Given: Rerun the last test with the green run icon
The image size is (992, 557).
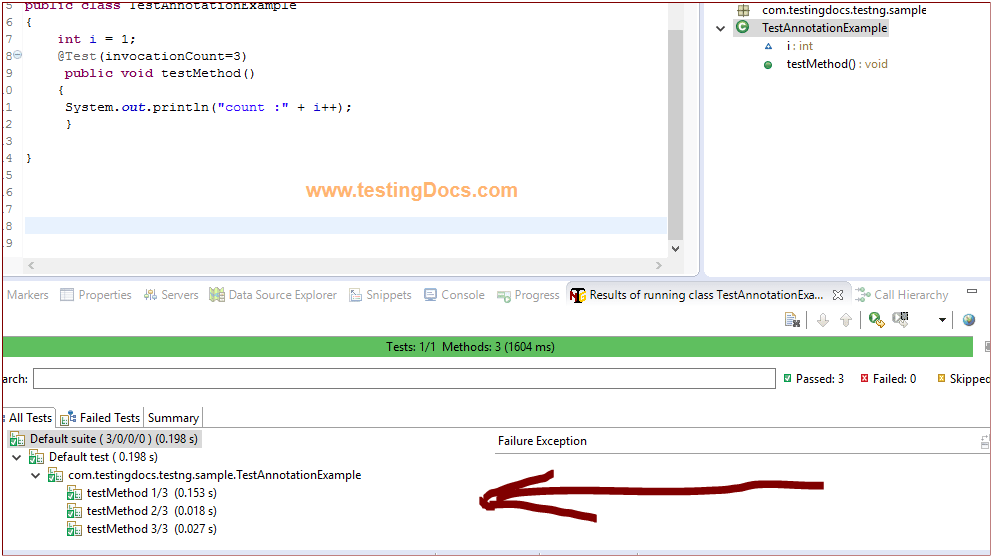Looking at the screenshot, I should (876, 320).
